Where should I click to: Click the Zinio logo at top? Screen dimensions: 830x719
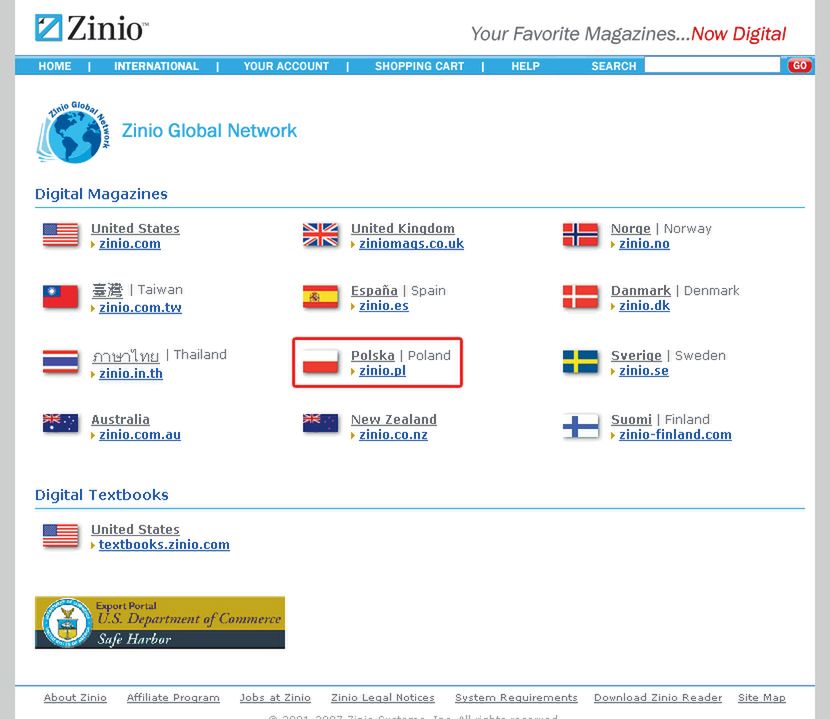tap(92, 28)
